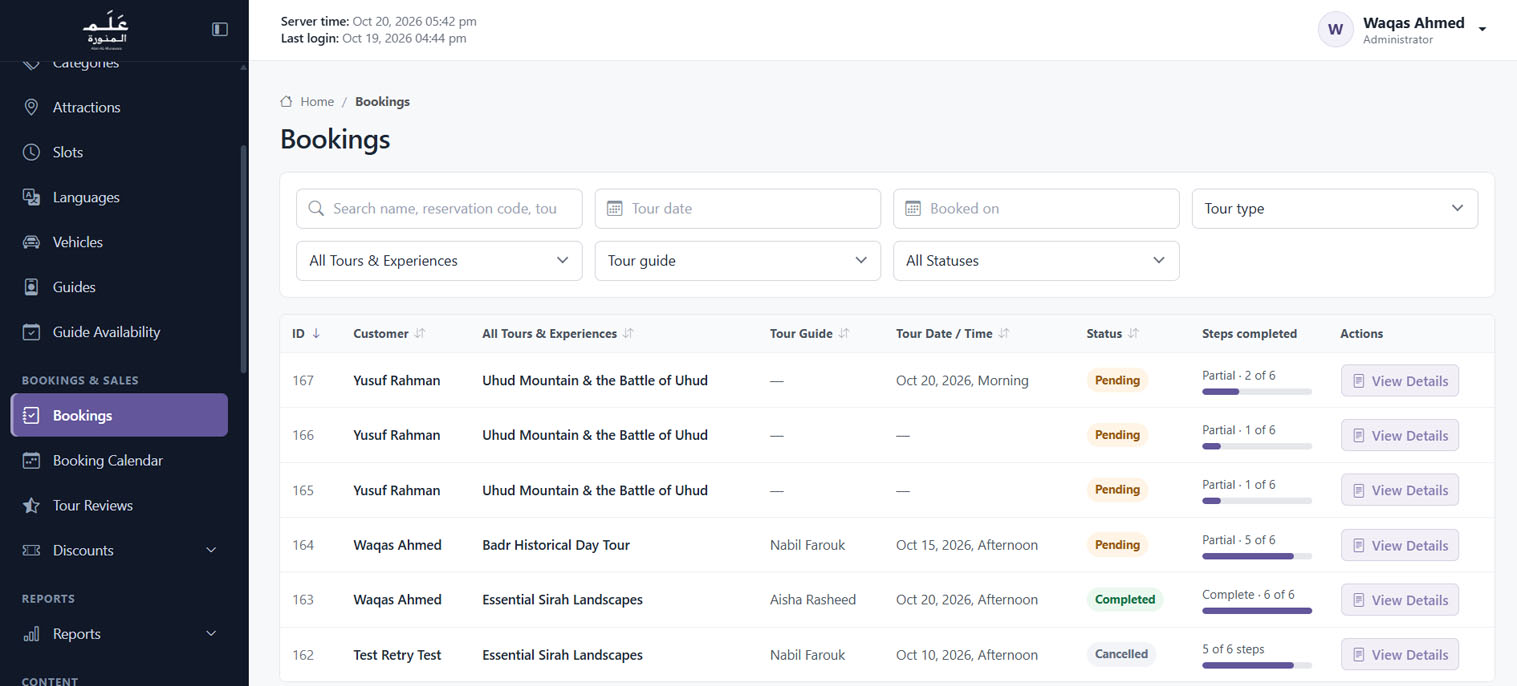View Details for booking 167
The image size is (1517, 686).
(1399, 381)
